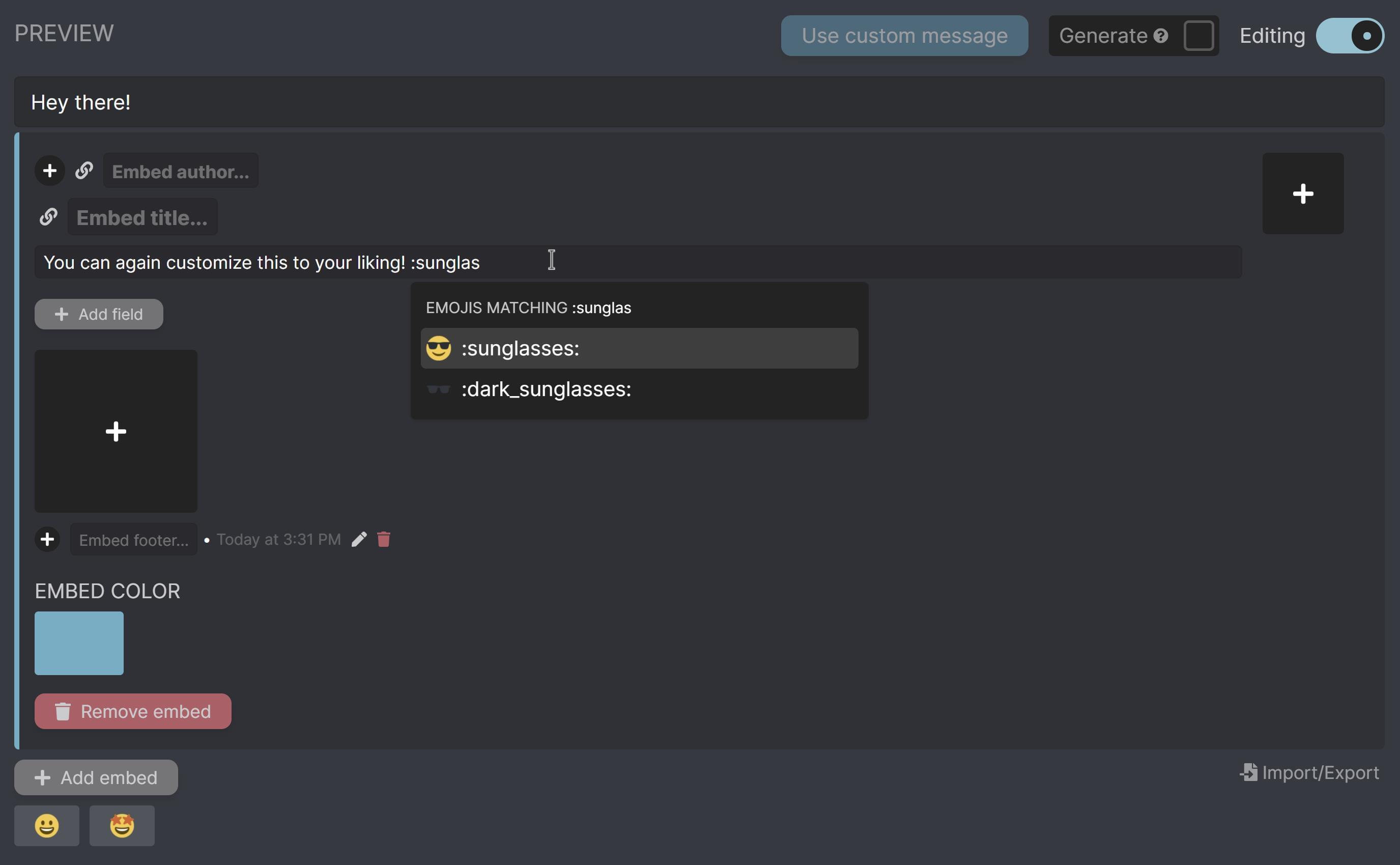Viewport: 1400px width, 865px height.
Task: Add an embed author icon image
Action: [50, 170]
